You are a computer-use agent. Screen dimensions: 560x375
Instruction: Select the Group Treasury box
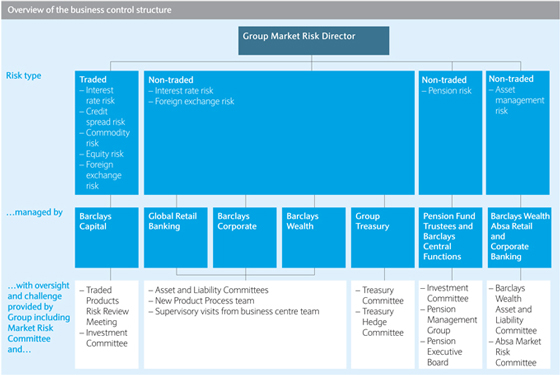pyautogui.click(x=382, y=238)
